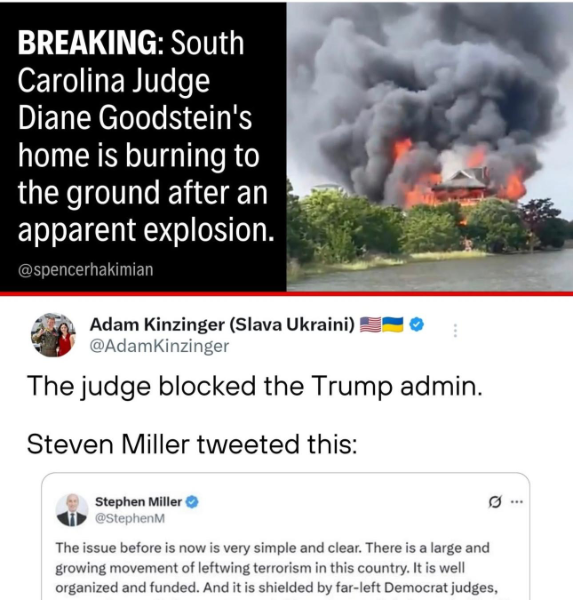Screen dimensions: 573x600
Task: Click the BREAKING headline text panel
Action: pos(143,147)
